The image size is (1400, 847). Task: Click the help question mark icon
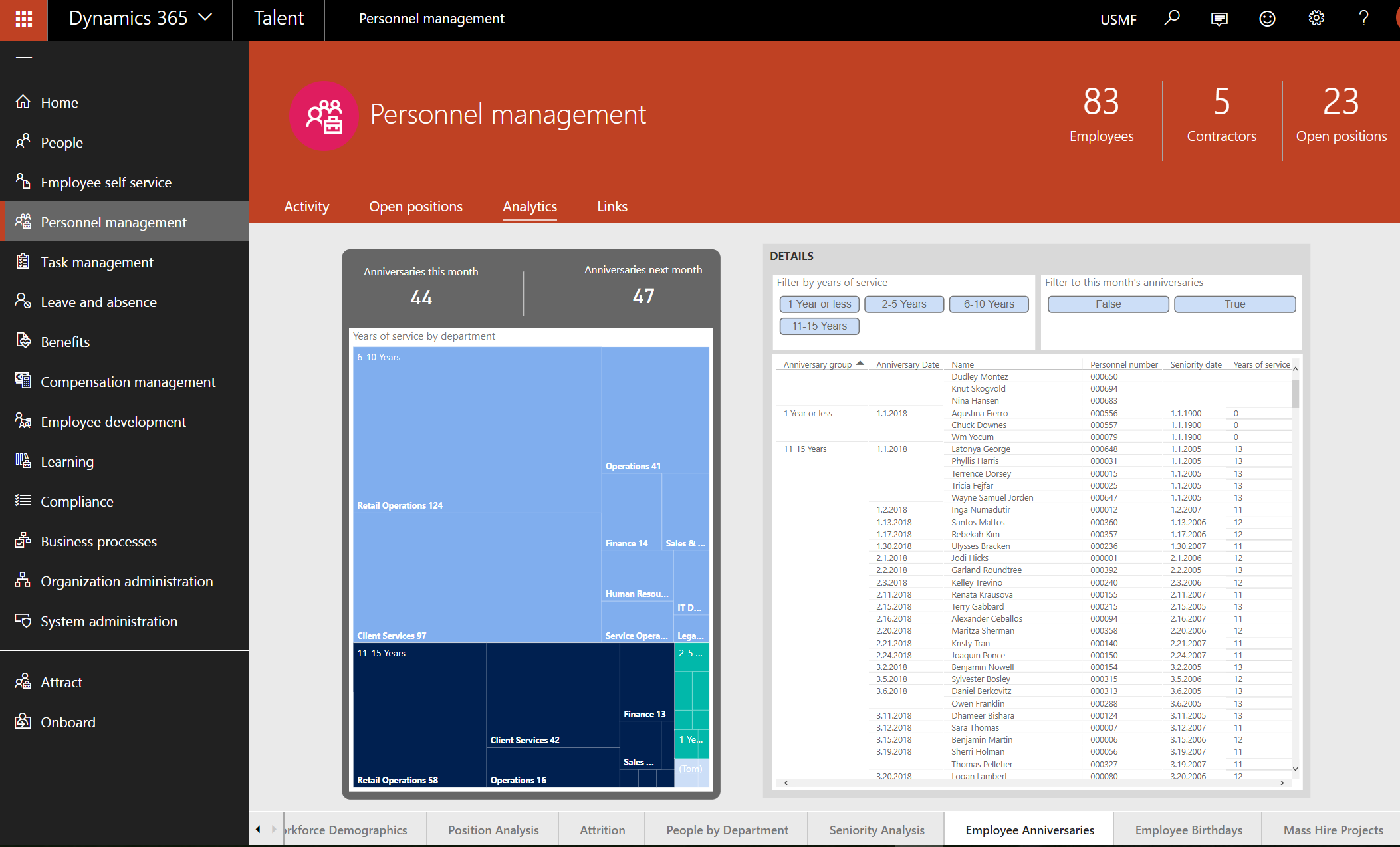(x=1363, y=19)
